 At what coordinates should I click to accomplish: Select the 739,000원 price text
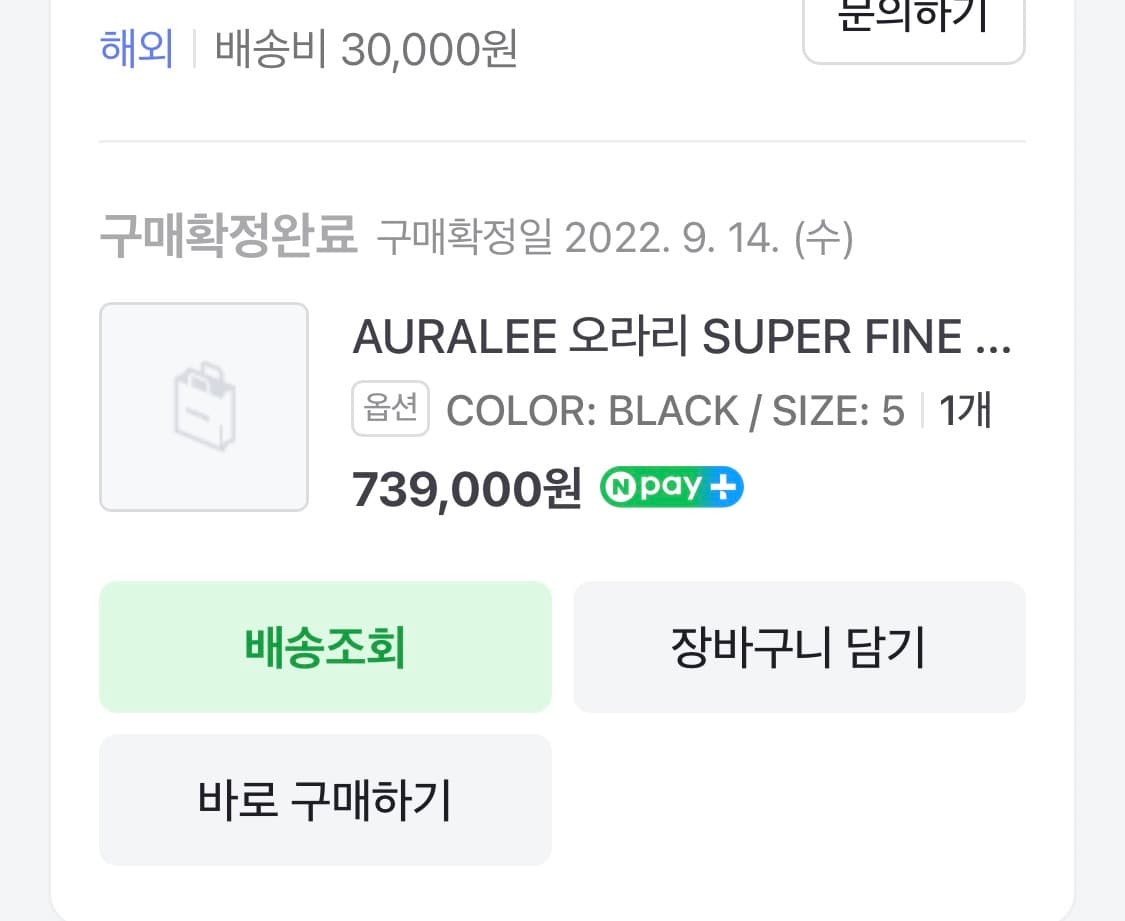coord(466,488)
